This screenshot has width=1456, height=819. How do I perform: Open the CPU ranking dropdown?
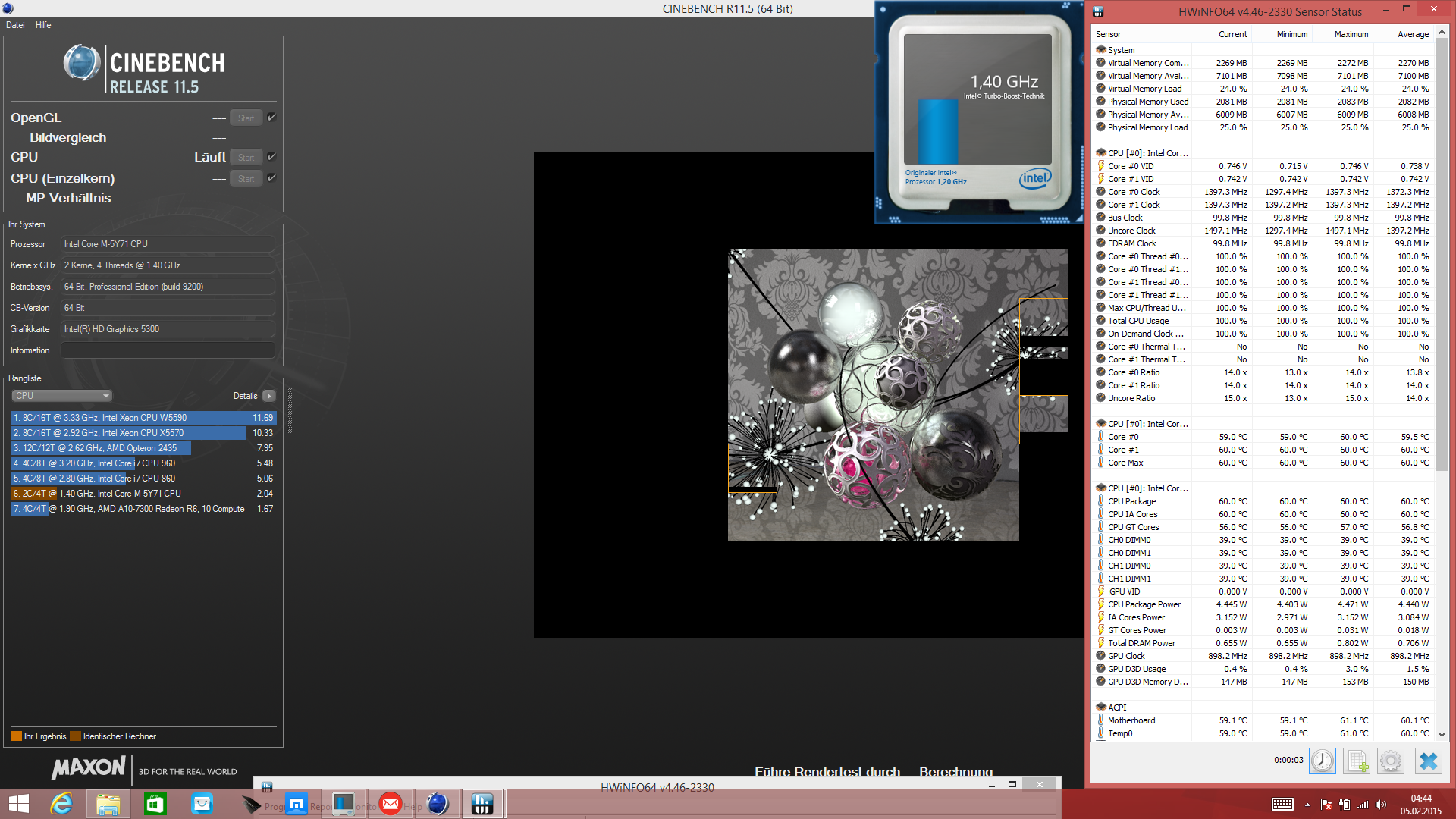[62, 396]
